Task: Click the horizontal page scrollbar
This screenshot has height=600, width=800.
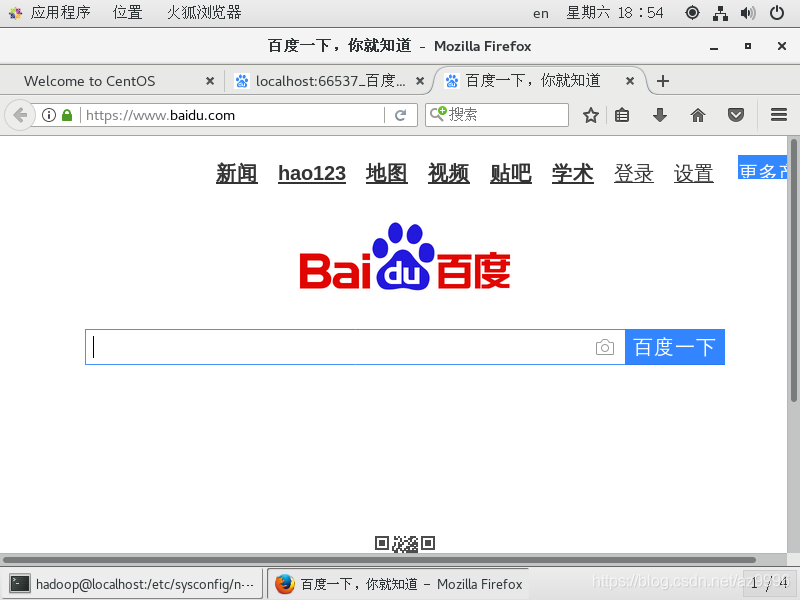Action: 379,560
